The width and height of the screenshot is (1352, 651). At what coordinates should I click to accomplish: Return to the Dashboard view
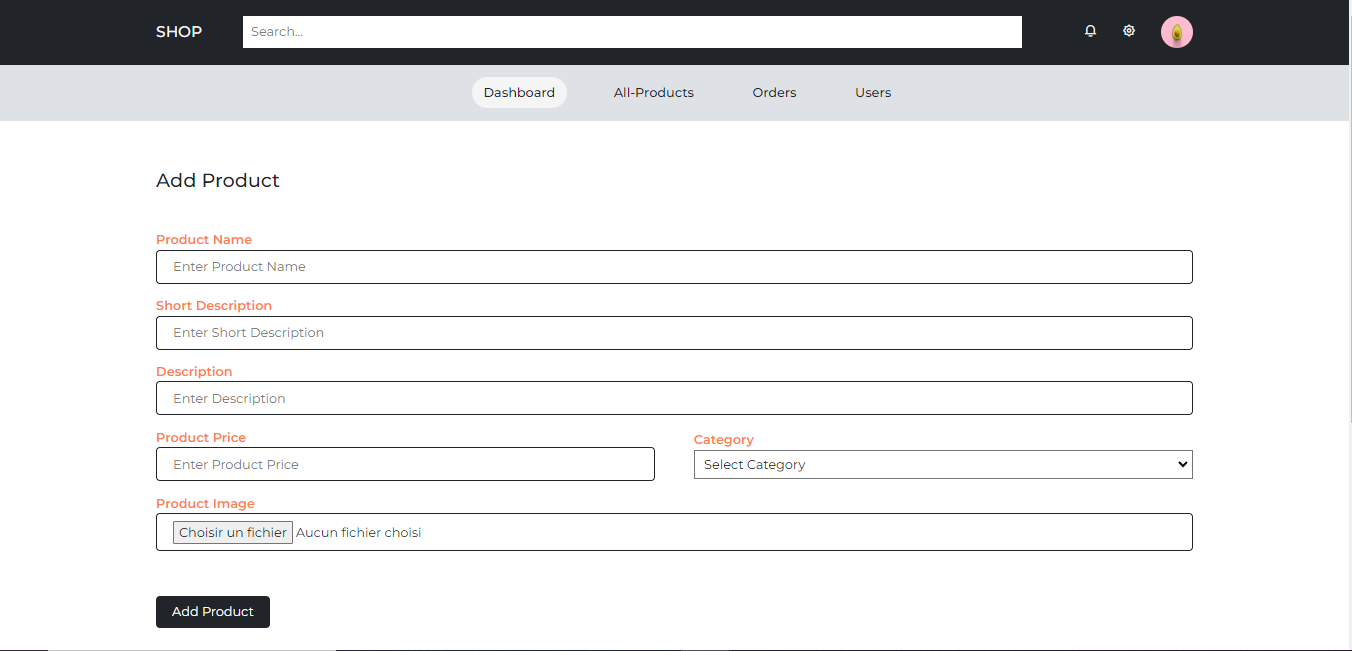[x=519, y=92]
